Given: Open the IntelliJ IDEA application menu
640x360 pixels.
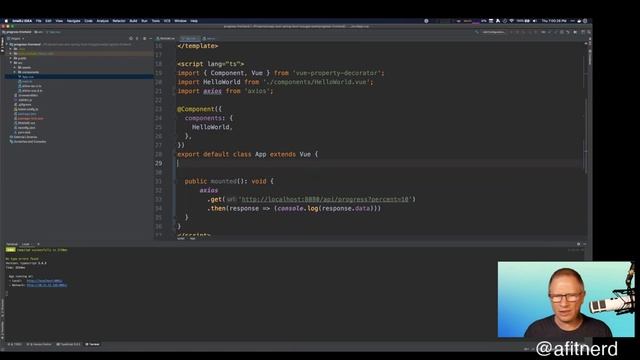Looking at the screenshot, I should pyautogui.click(x=22, y=21).
